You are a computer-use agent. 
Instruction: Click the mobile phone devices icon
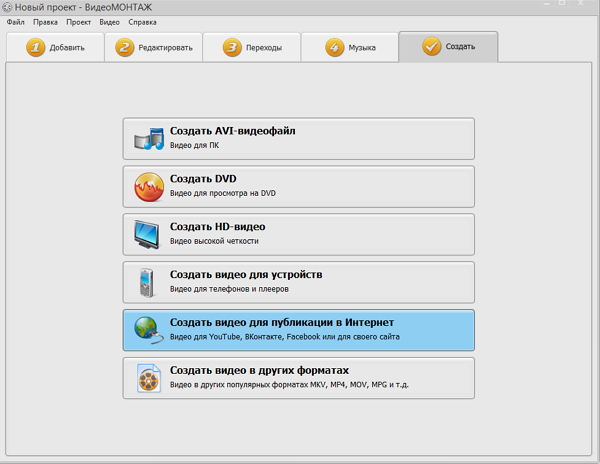point(147,283)
